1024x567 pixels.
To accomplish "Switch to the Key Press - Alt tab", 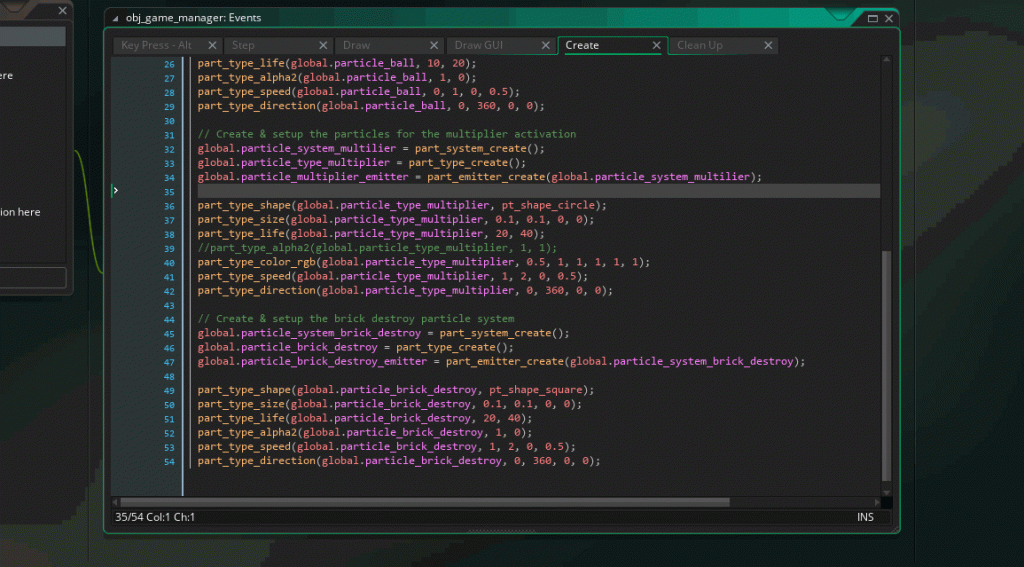I will click(157, 45).
